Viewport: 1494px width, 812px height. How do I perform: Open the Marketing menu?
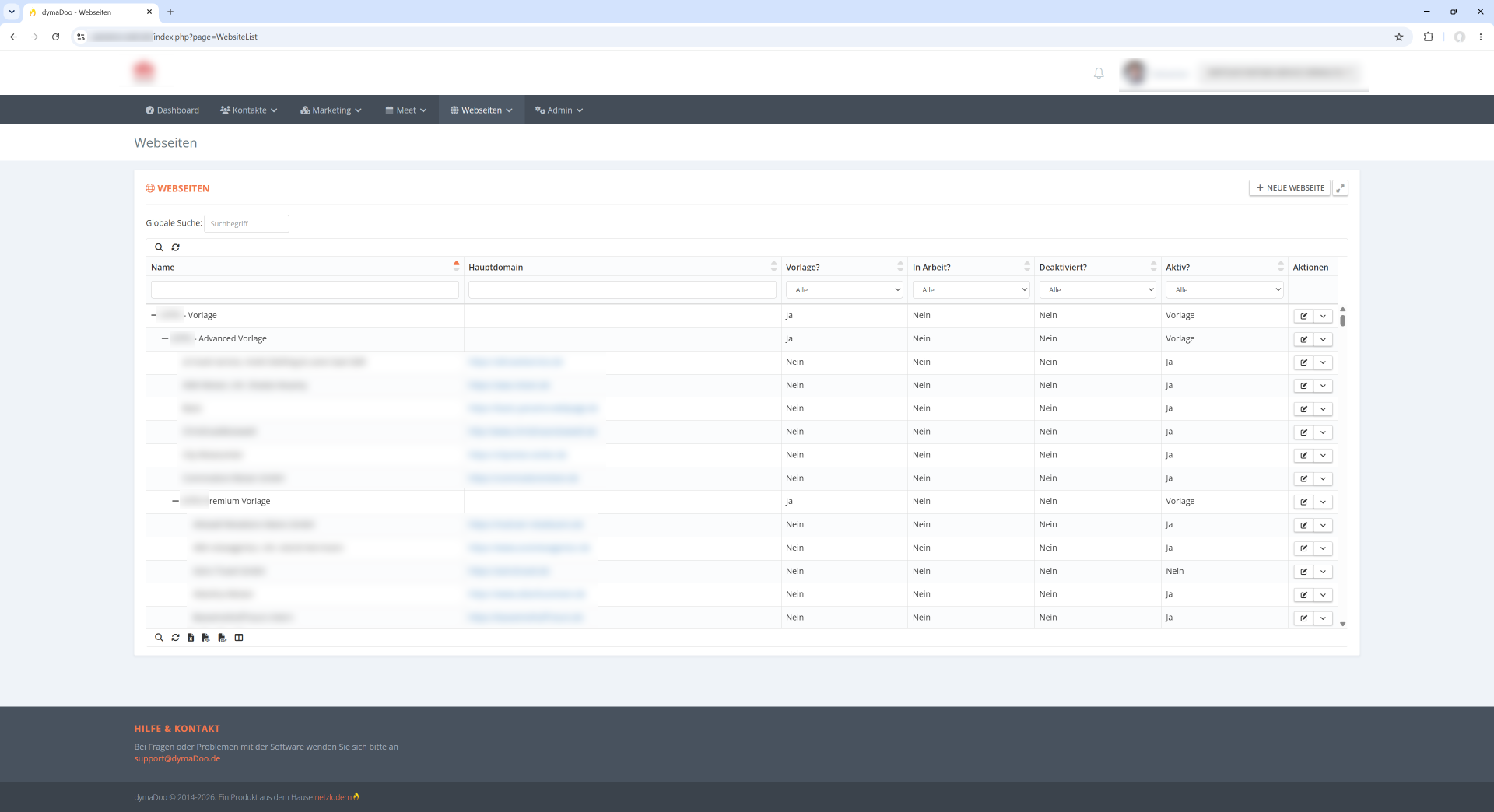pos(331,110)
